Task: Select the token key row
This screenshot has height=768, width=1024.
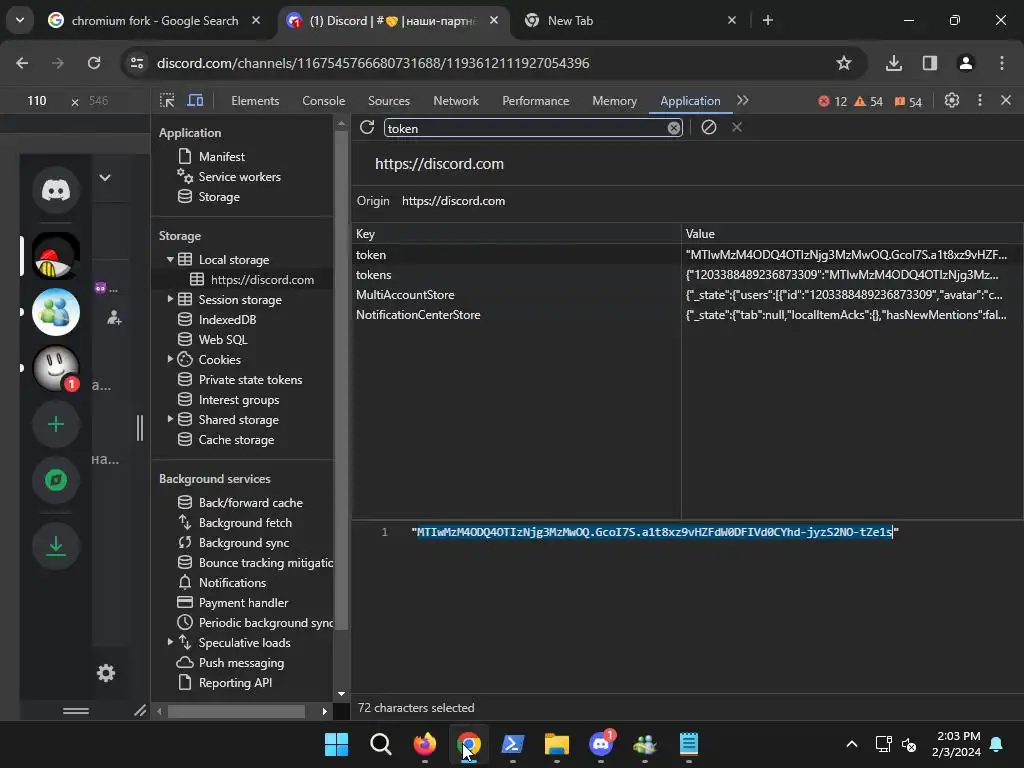Action: tap(688, 255)
